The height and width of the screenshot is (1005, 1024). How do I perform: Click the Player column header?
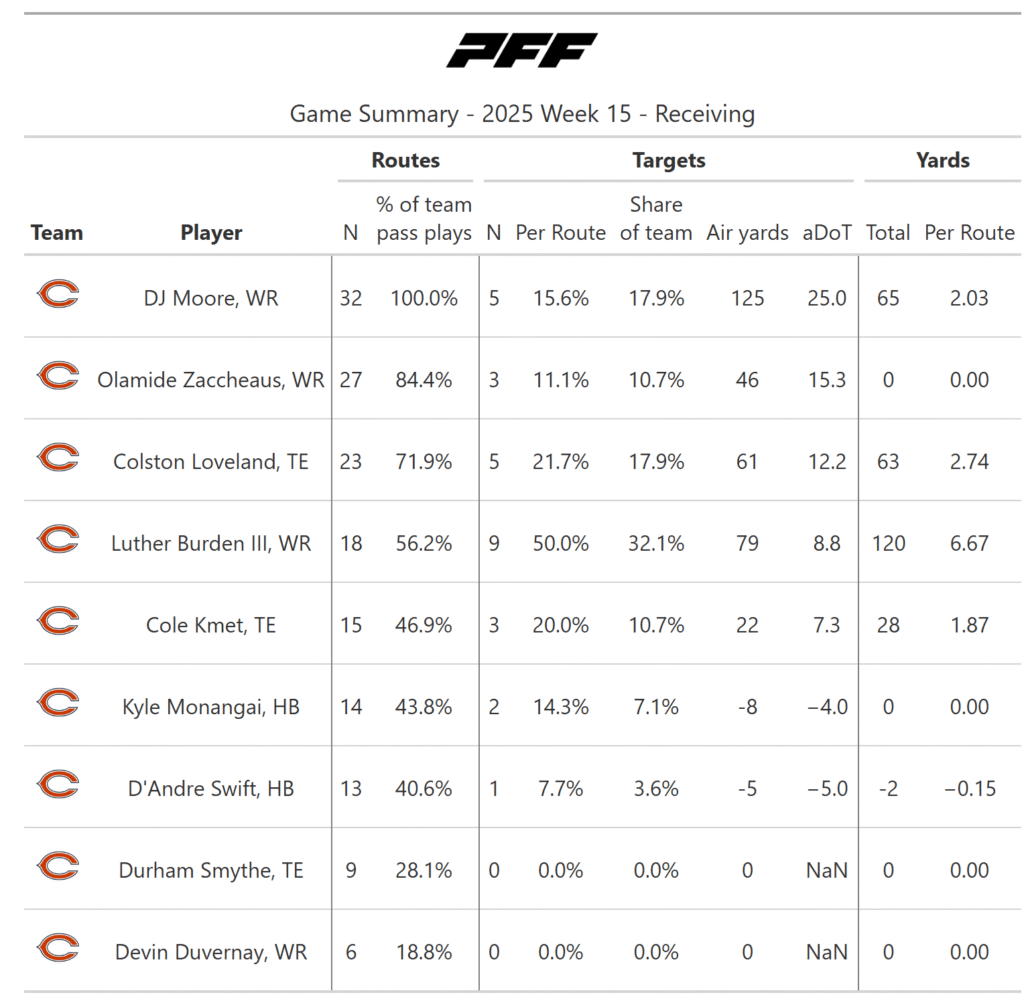pyautogui.click(x=211, y=233)
